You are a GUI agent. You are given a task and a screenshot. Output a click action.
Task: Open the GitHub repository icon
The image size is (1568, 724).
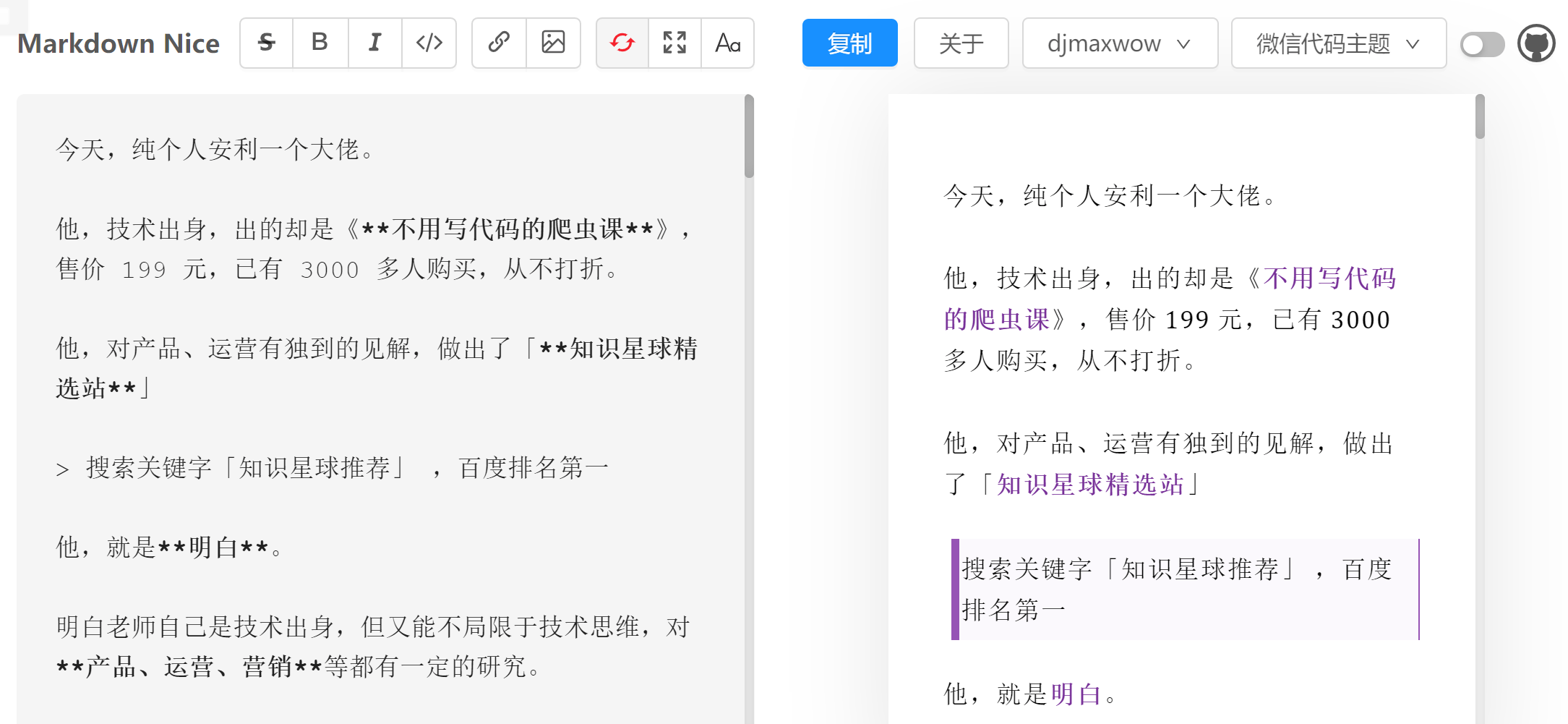pyautogui.click(x=1536, y=43)
